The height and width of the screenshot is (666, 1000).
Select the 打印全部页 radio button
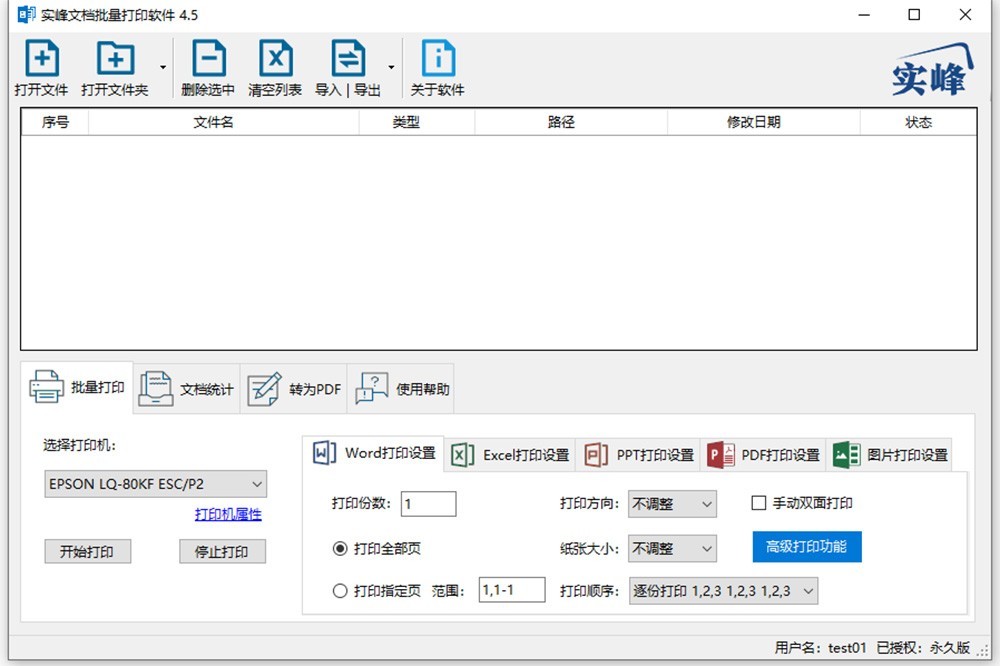click(340, 548)
